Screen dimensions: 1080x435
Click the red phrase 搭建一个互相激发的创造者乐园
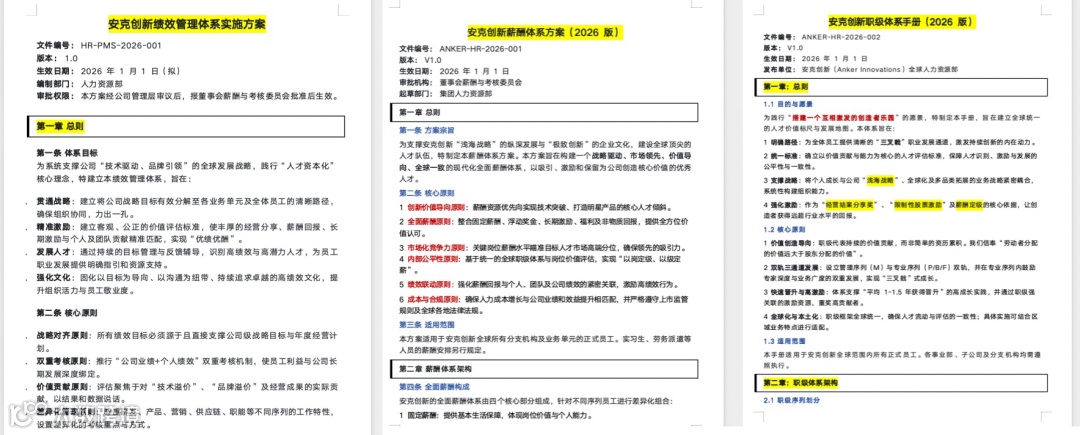844,118
